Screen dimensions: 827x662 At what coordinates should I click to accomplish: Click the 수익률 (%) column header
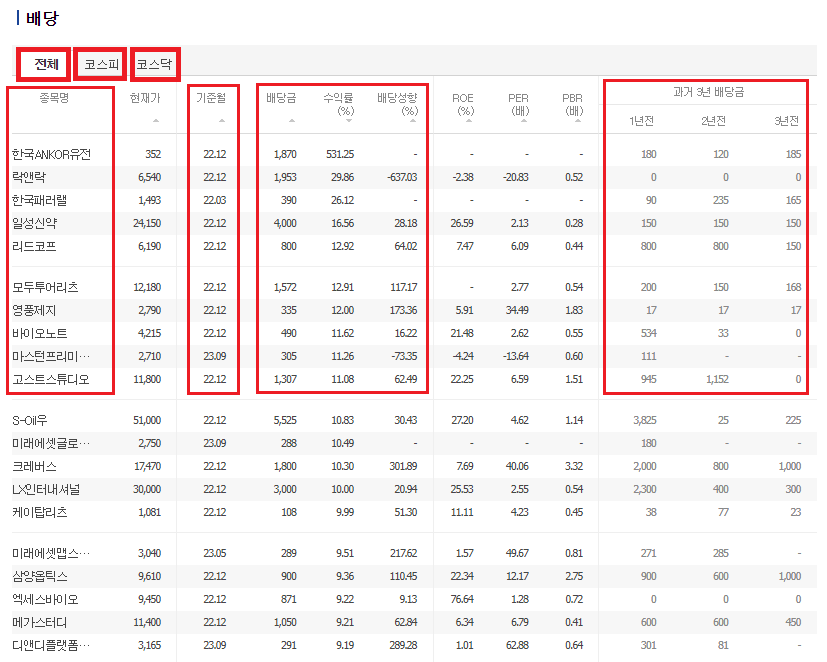339,104
